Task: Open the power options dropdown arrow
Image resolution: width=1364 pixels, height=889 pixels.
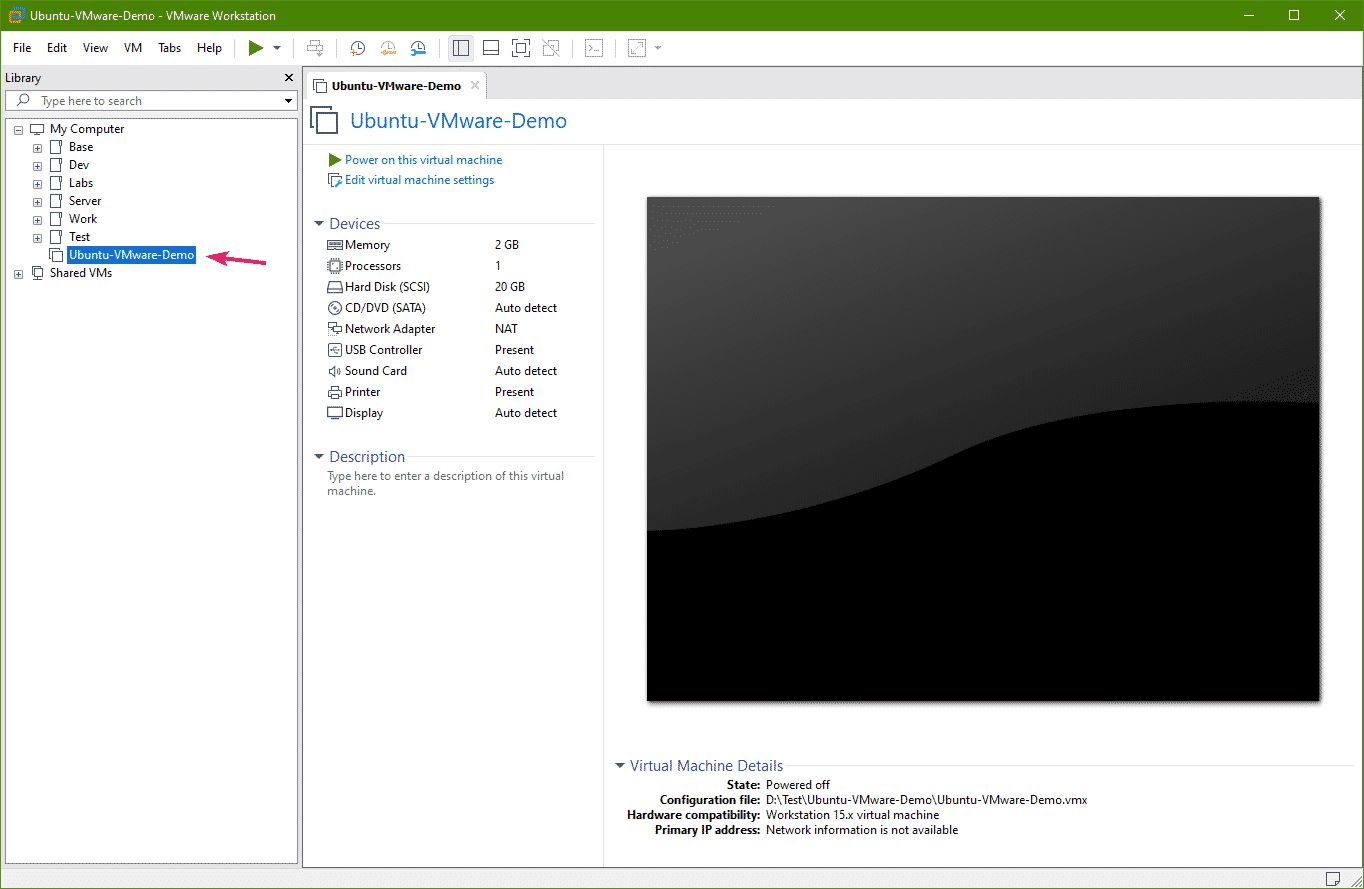Action: 277,48
